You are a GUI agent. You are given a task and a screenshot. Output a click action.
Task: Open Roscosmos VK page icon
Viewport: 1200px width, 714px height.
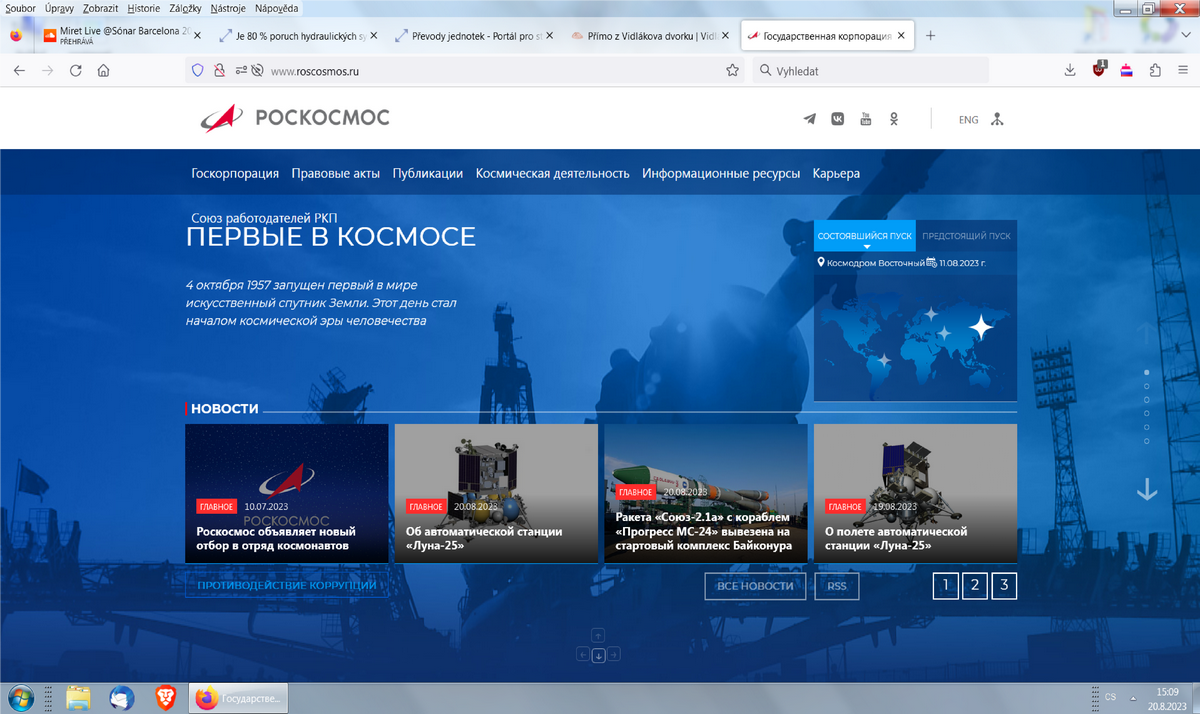pos(838,119)
